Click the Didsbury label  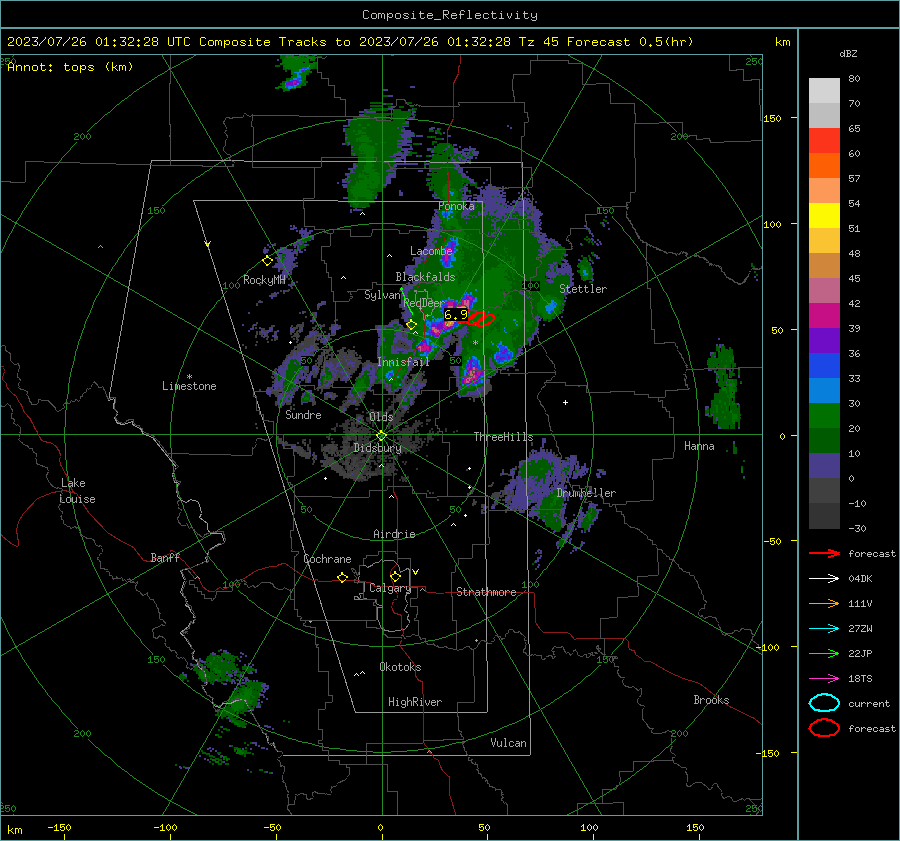pyautogui.click(x=377, y=448)
